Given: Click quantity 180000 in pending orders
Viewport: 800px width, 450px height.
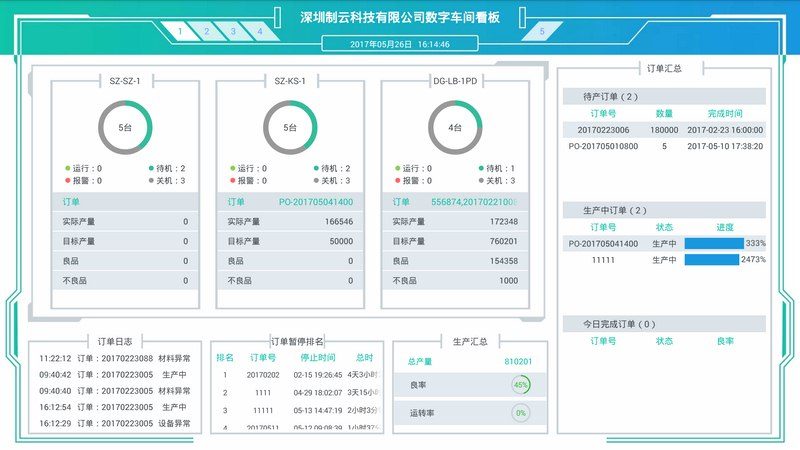Looking at the screenshot, I should point(664,130).
